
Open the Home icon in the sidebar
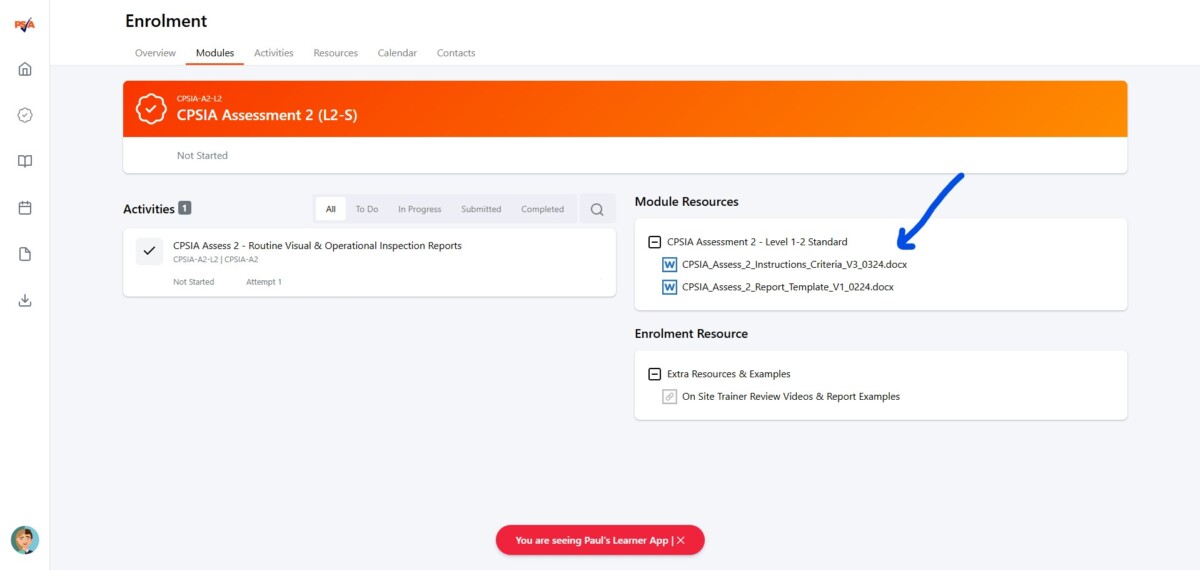point(25,69)
